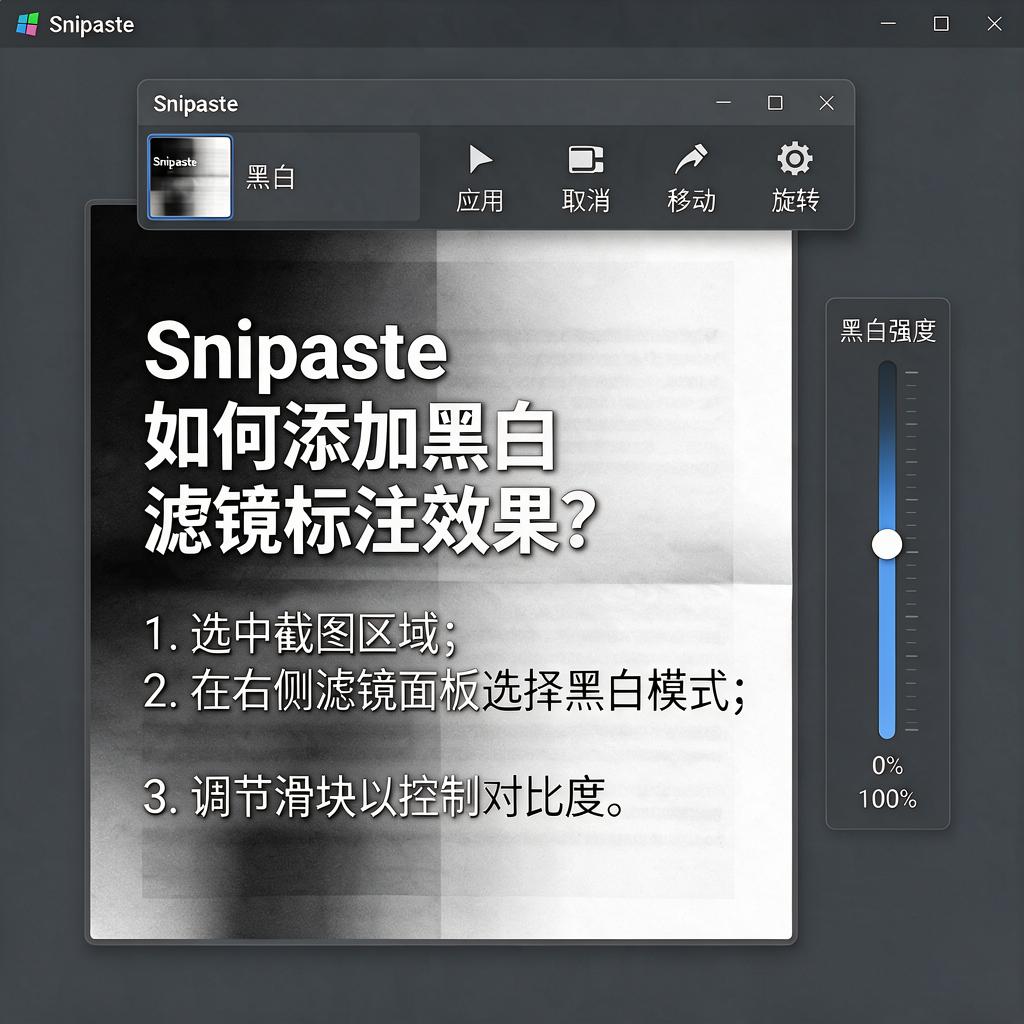Click the 移动 move arrow icon
Image resolution: width=1024 pixels, height=1024 pixels.
(691, 159)
